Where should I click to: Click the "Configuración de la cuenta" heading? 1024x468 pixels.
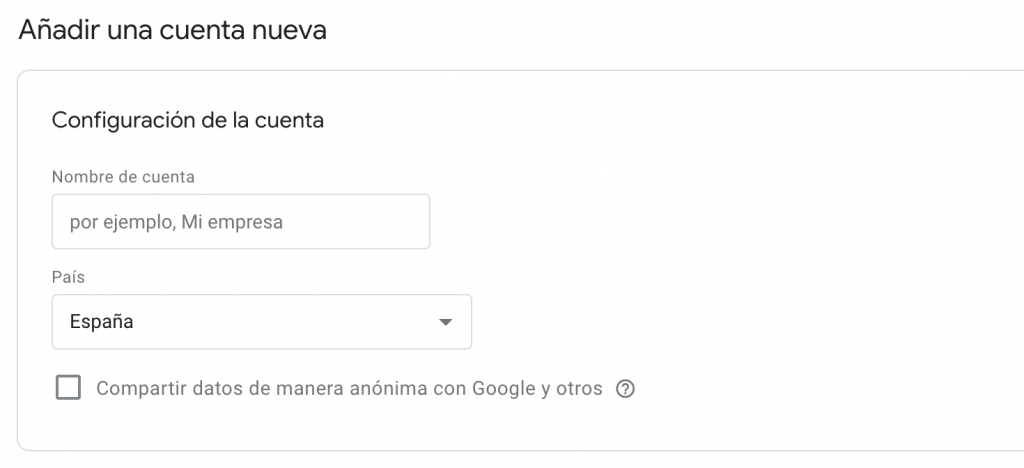pos(187,121)
